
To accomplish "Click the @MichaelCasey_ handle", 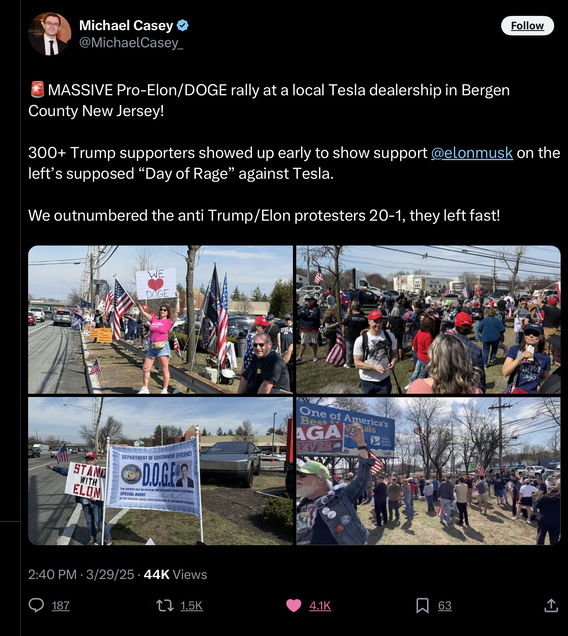I will 131,43.
